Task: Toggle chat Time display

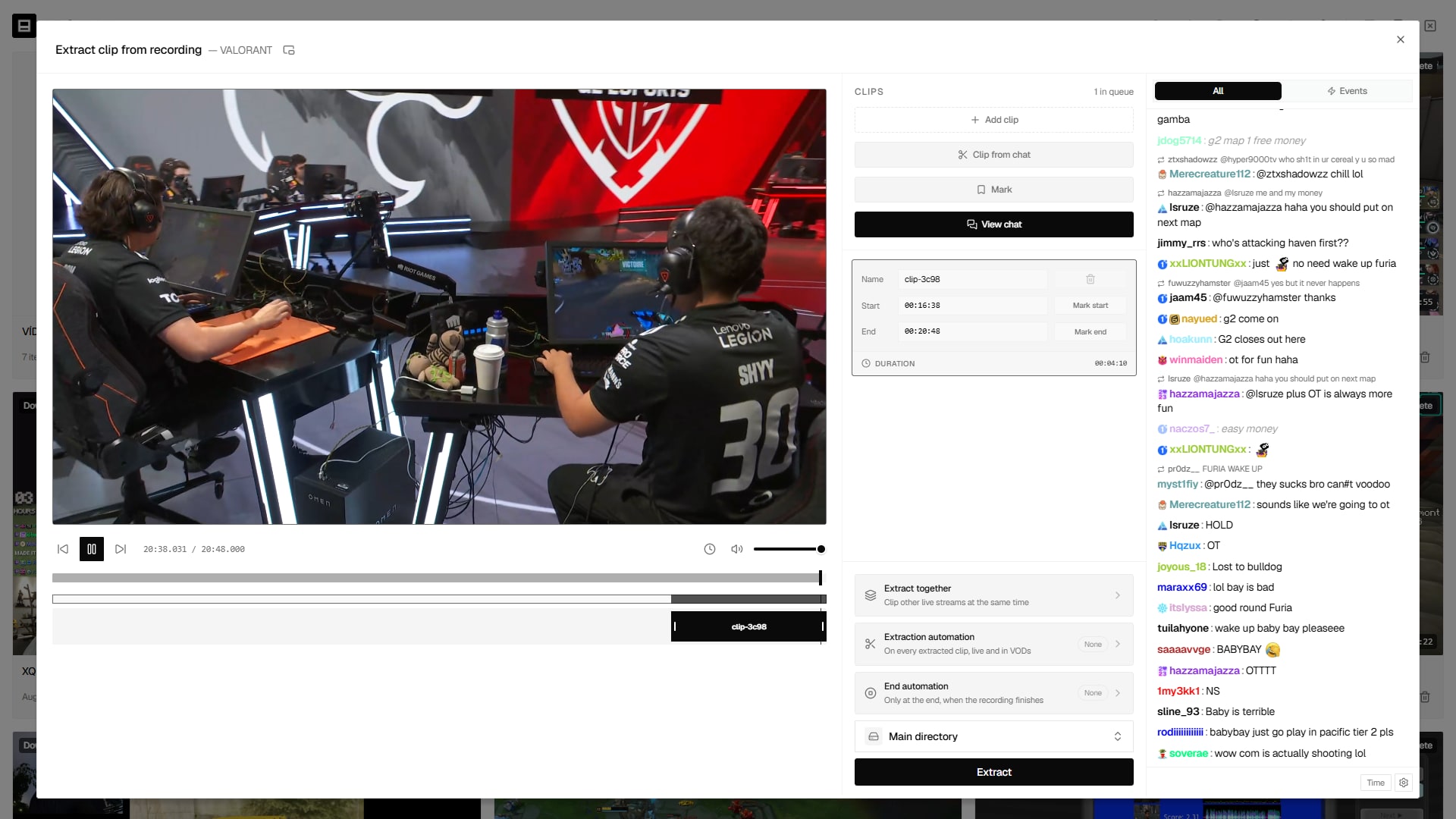Action: click(1376, 783)
